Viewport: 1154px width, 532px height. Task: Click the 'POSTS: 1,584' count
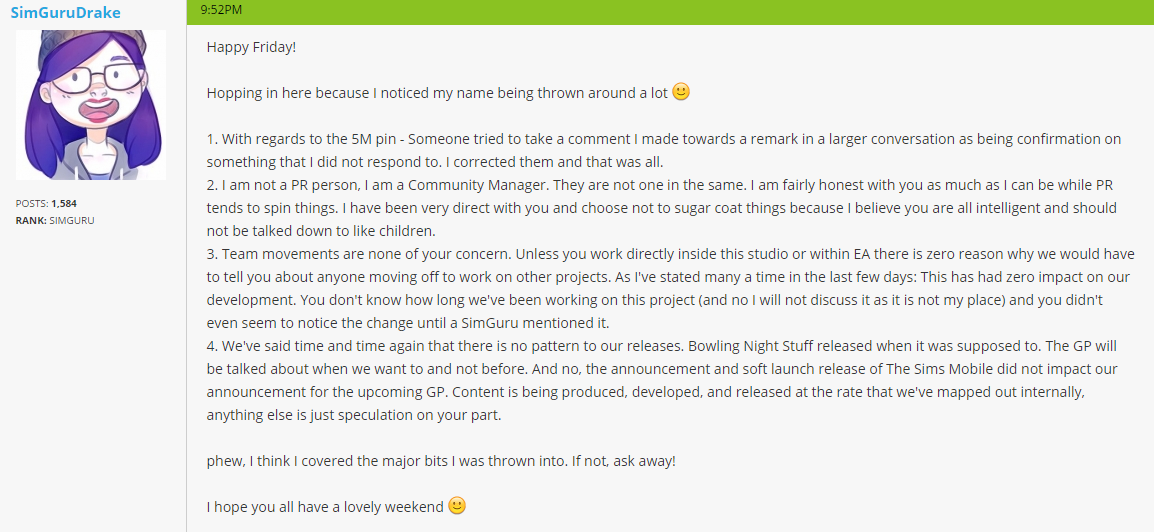click(46, 203)
